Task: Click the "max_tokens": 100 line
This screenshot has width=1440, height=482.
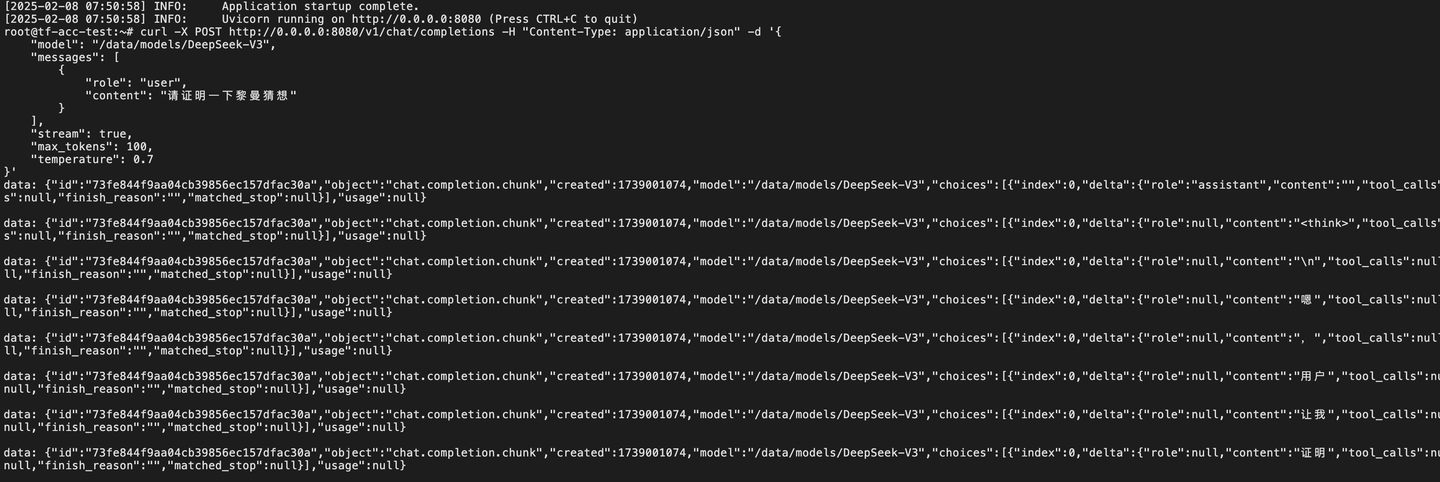Action: [x=91, y=147]
